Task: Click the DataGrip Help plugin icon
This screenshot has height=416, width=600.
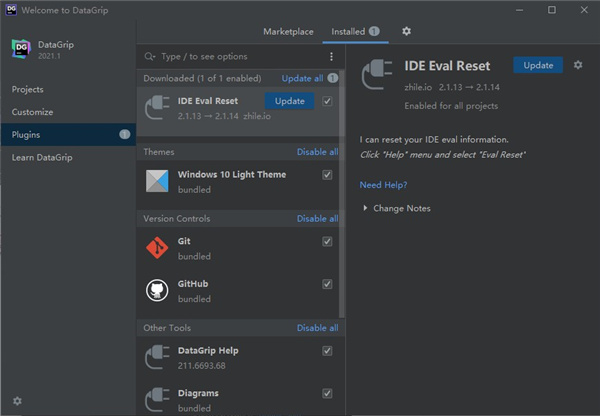Action: [x=157, y=358]
